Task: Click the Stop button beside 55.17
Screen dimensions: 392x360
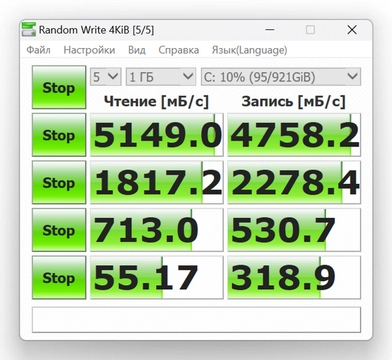Action: (x=59, y=278)
